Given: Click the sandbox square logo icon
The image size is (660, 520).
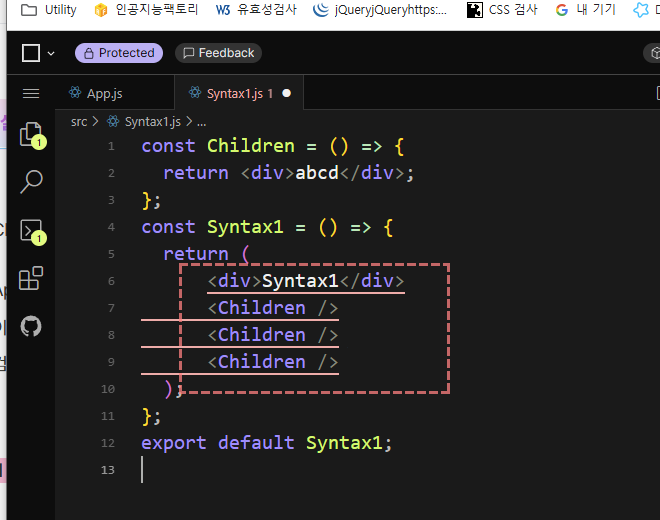Looking at the screenshot, I should coord(31,53).
